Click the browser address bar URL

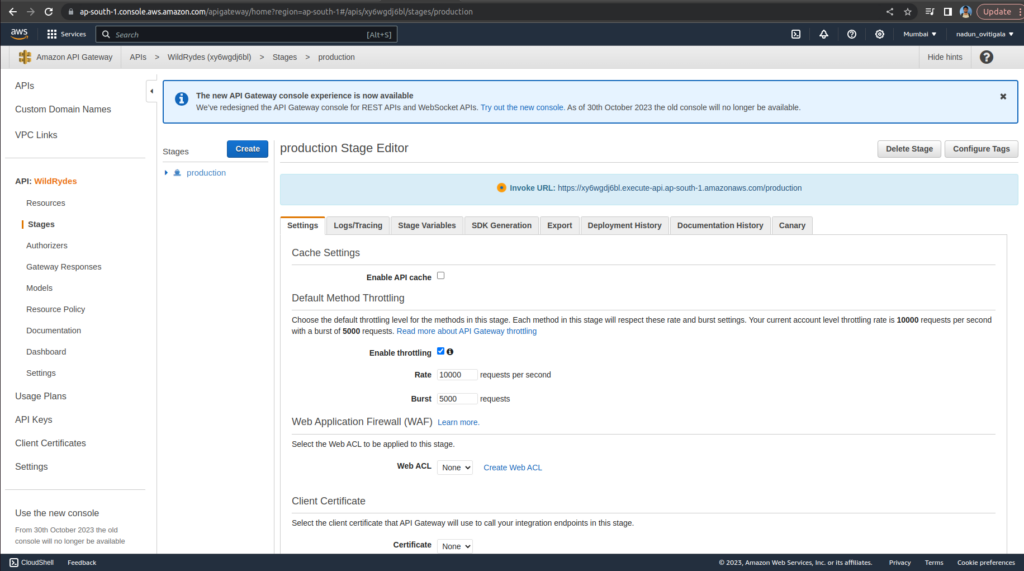tap(276, 12)
